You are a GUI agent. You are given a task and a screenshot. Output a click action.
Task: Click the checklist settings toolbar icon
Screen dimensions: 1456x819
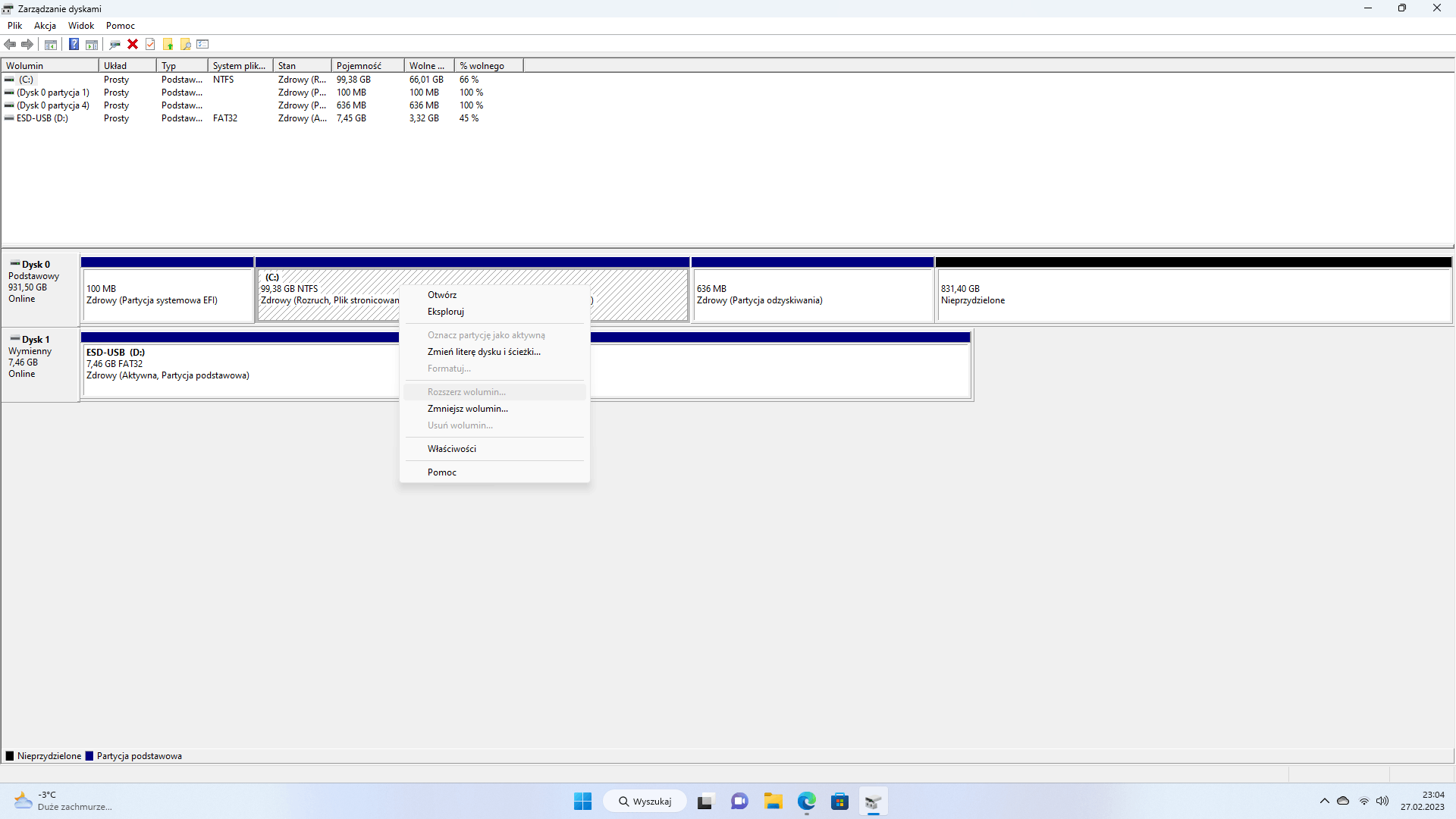[x=202, y=45]
